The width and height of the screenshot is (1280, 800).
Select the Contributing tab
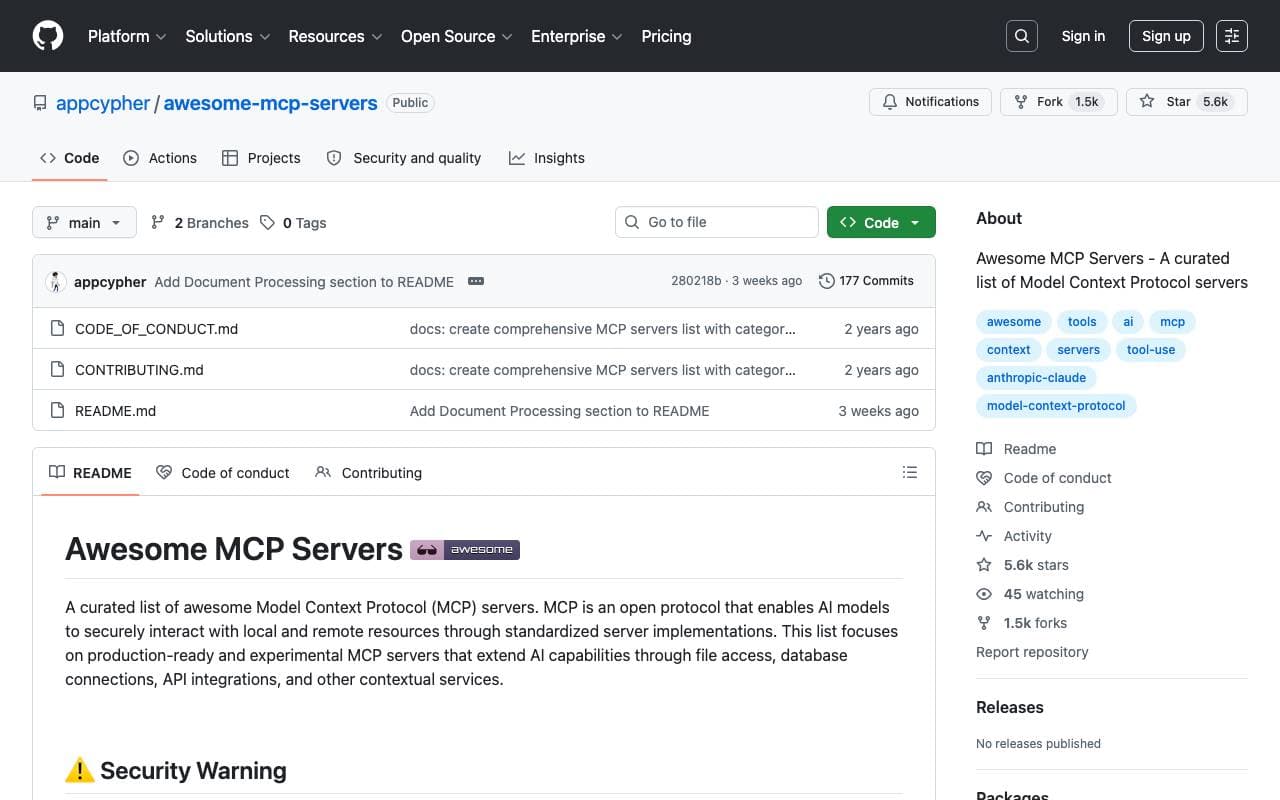click(x=368, y=472)
